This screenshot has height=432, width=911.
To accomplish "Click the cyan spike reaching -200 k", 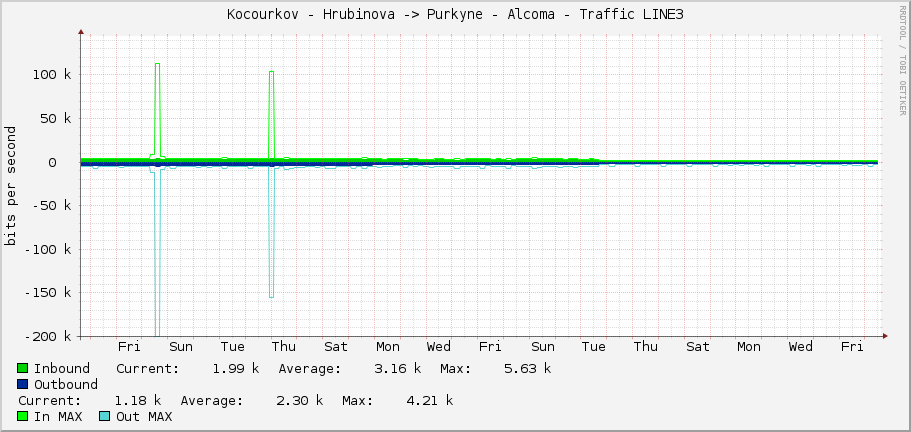I will 157,334.
